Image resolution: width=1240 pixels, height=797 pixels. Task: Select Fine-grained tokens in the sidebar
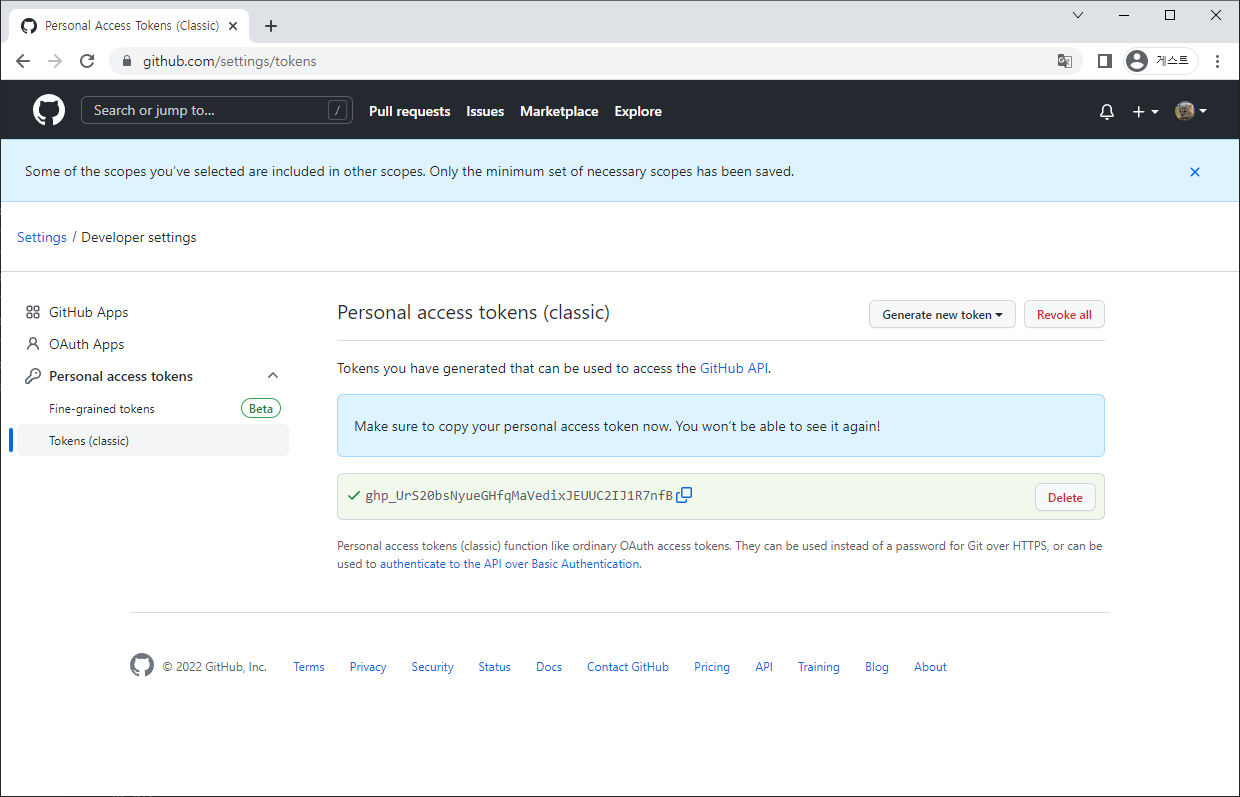pyautogui.click(x=102, y=409)
